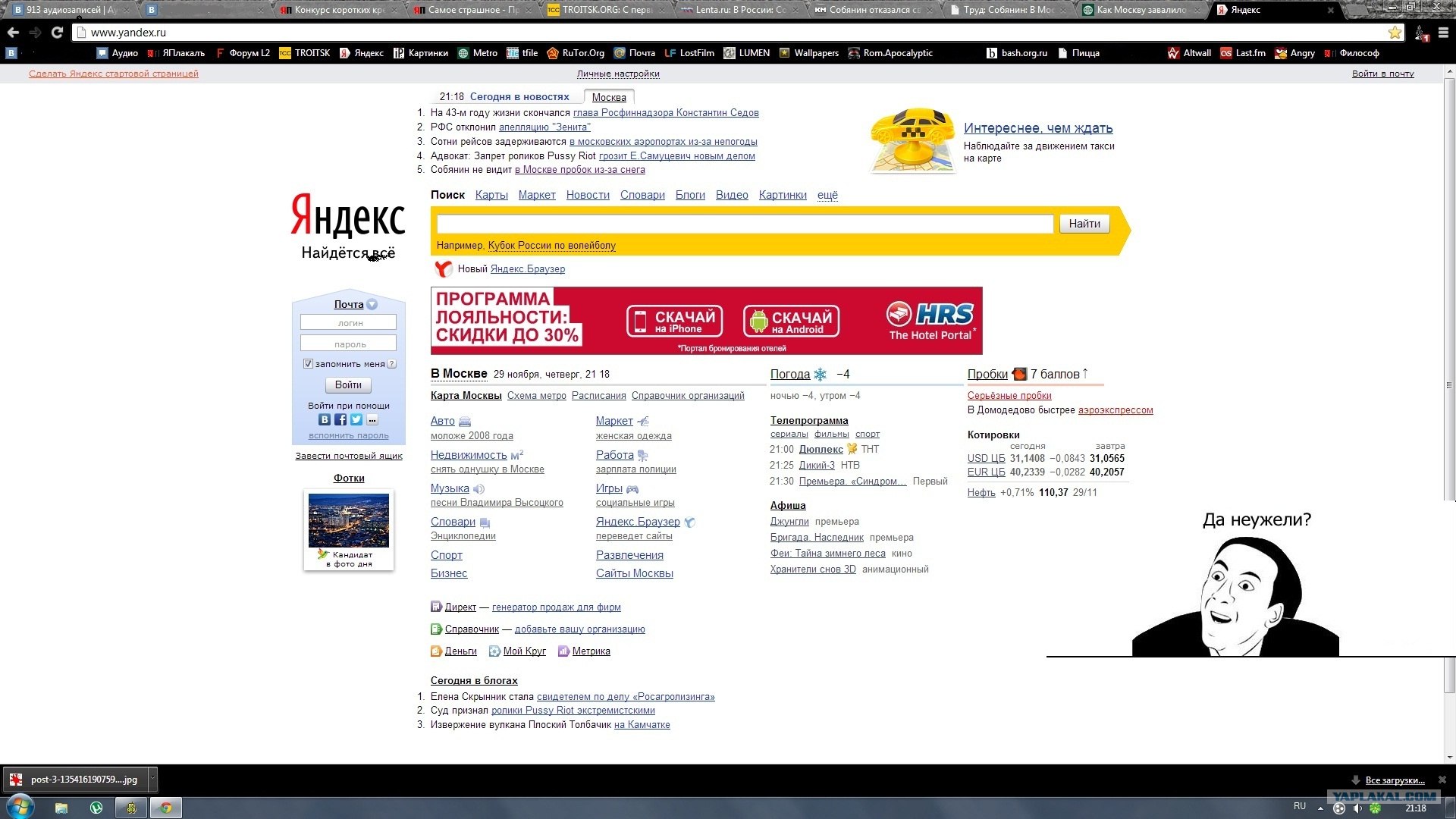Viewport: 1456px width, 819px height.
Task: Open the downloaded file options arrow
Action: (152, 779)
